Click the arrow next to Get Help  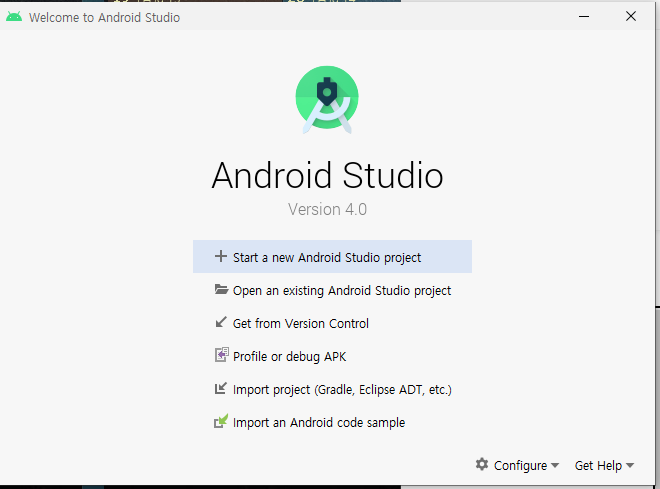(x=630, y=465)
